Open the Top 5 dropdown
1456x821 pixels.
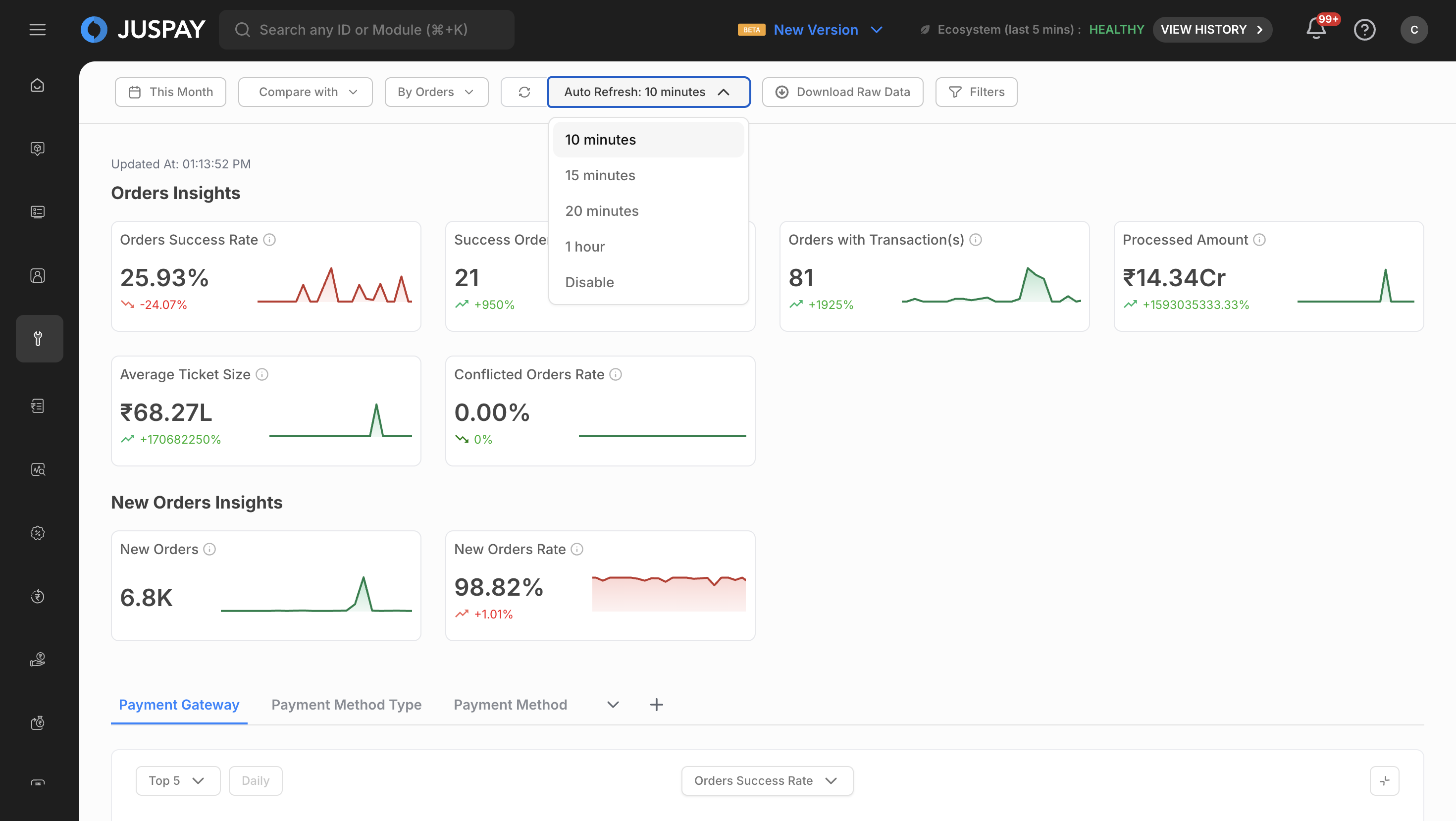tap(177, 780)
